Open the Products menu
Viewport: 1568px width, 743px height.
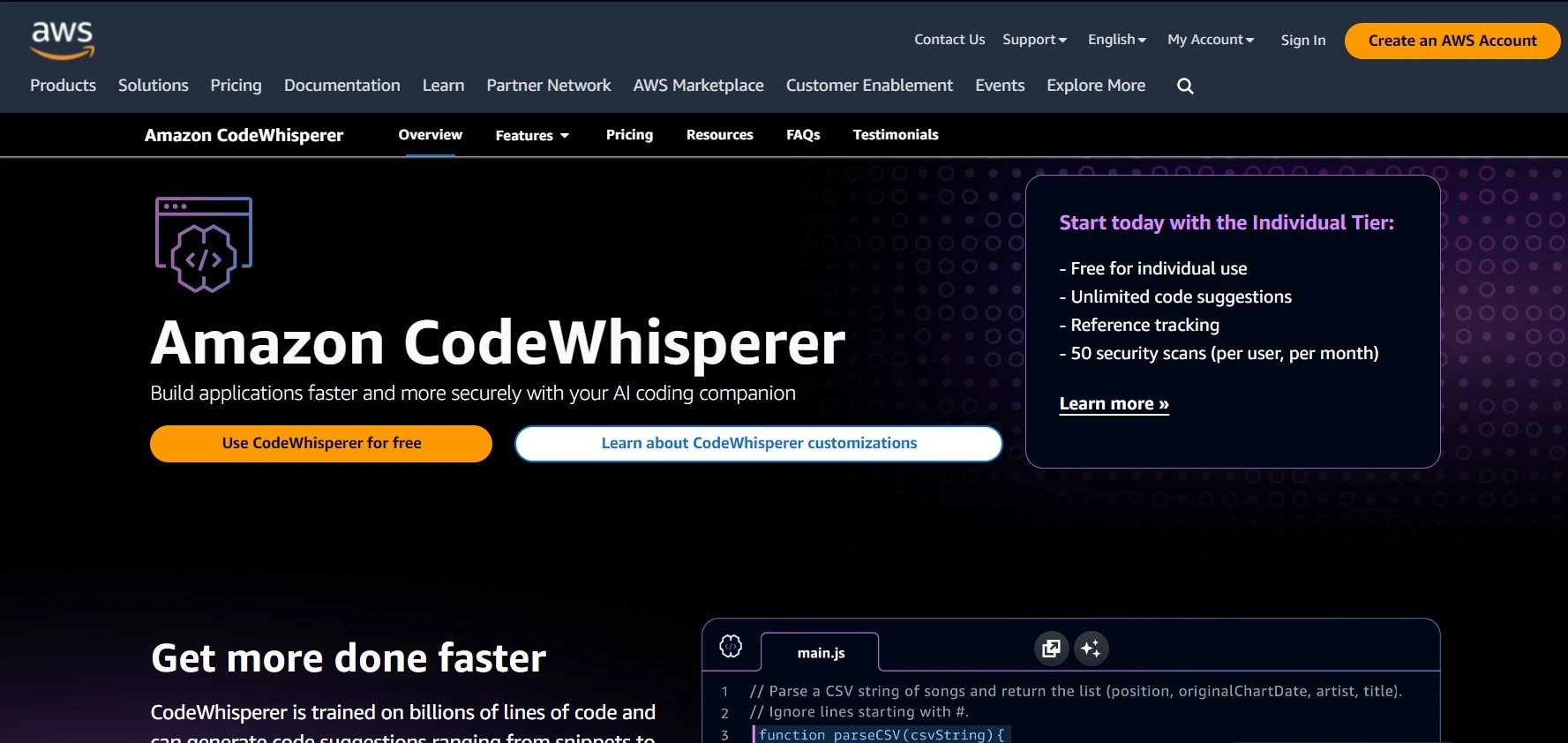(x=63, y=86)
